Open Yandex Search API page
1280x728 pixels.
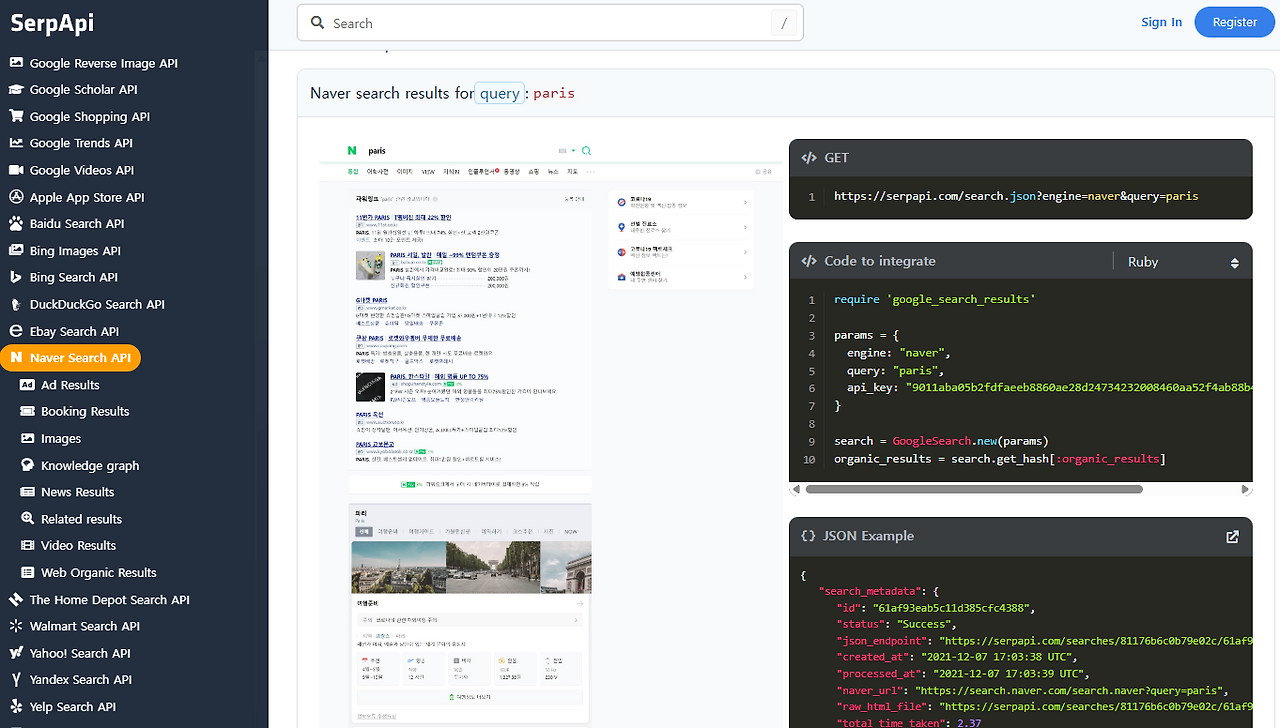click(81, 680)
